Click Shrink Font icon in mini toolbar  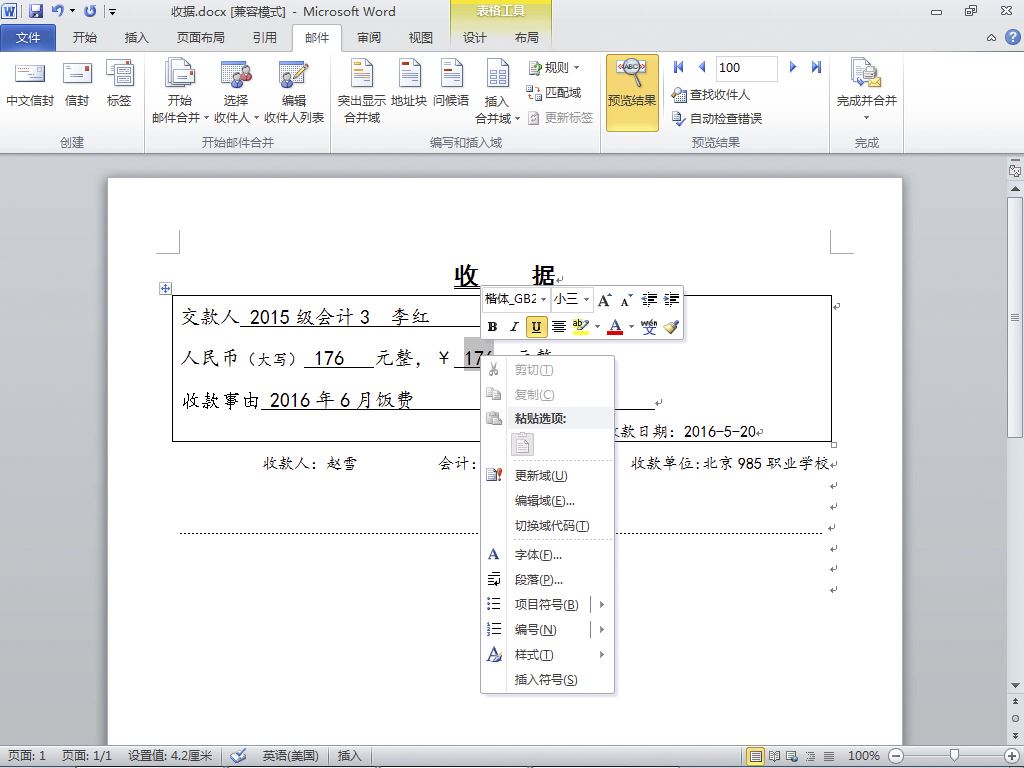click(x=626, y=300)
